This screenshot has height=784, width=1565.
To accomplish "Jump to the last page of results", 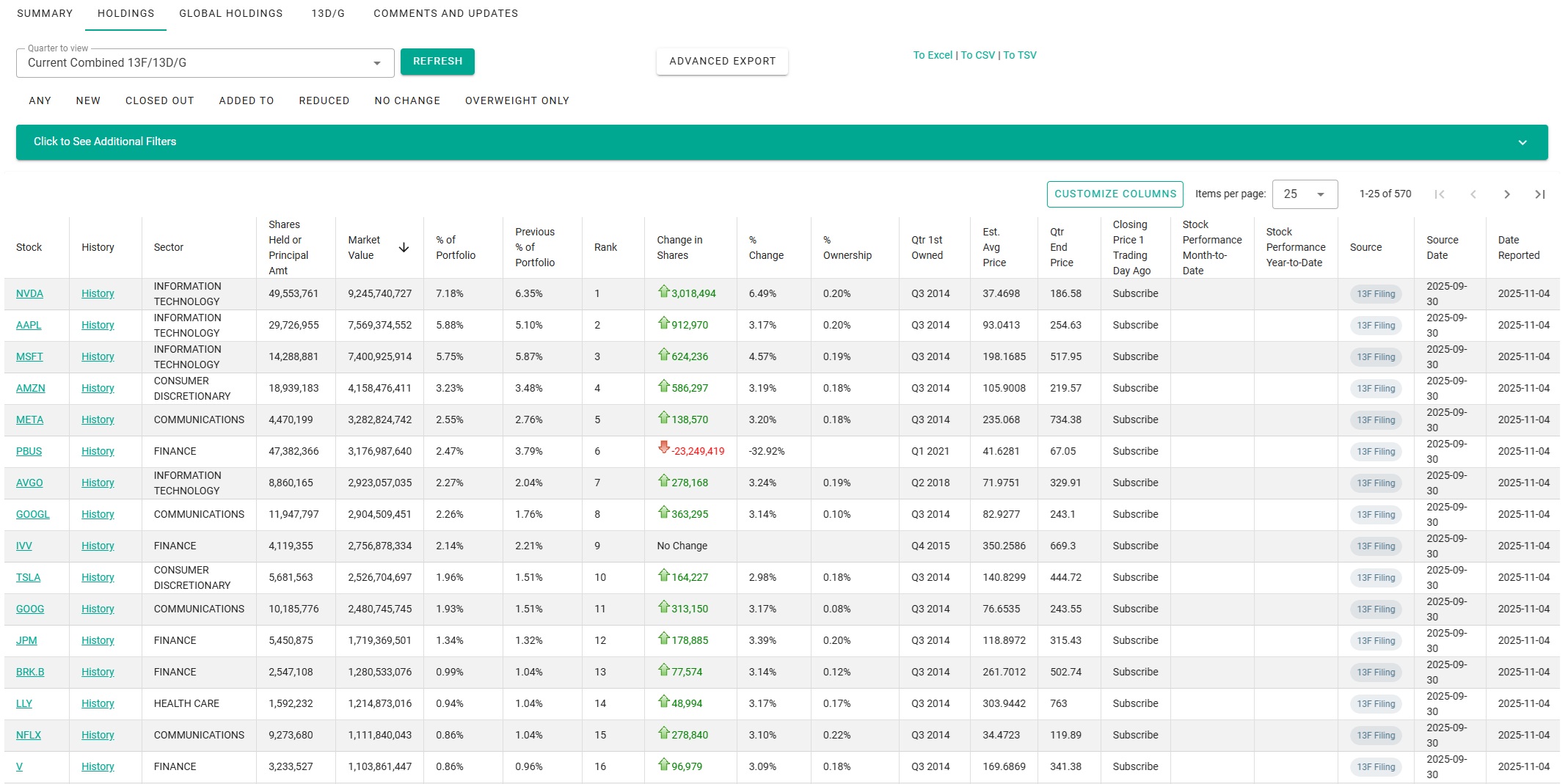I will (x=1540, y=194).
